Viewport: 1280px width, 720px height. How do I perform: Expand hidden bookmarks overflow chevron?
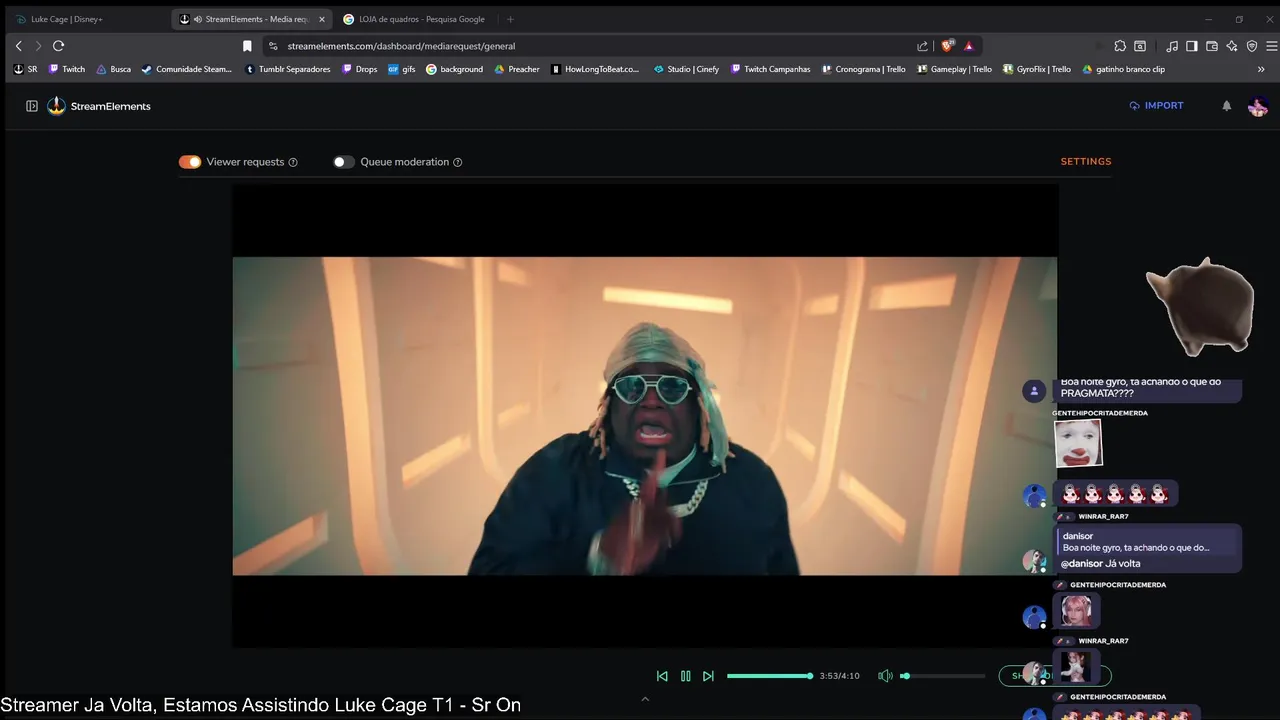[x=1261, y=69]
